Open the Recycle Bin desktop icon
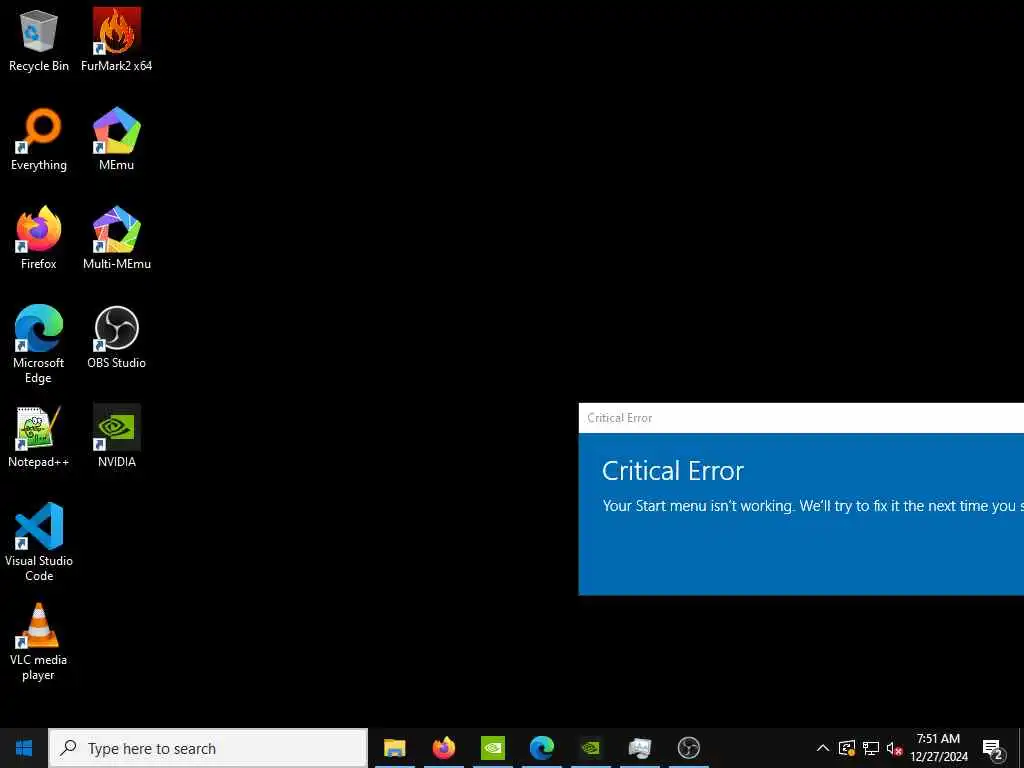The image size is (1024, 768). coord(39,39)
